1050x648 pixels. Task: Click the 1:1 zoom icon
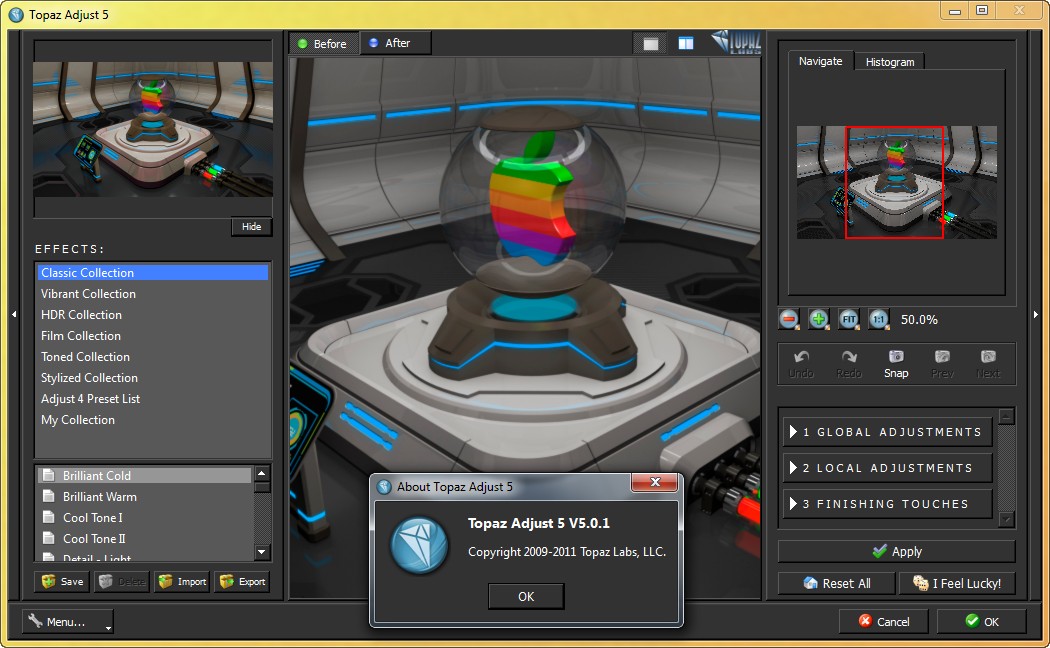[x=879, y=319]
